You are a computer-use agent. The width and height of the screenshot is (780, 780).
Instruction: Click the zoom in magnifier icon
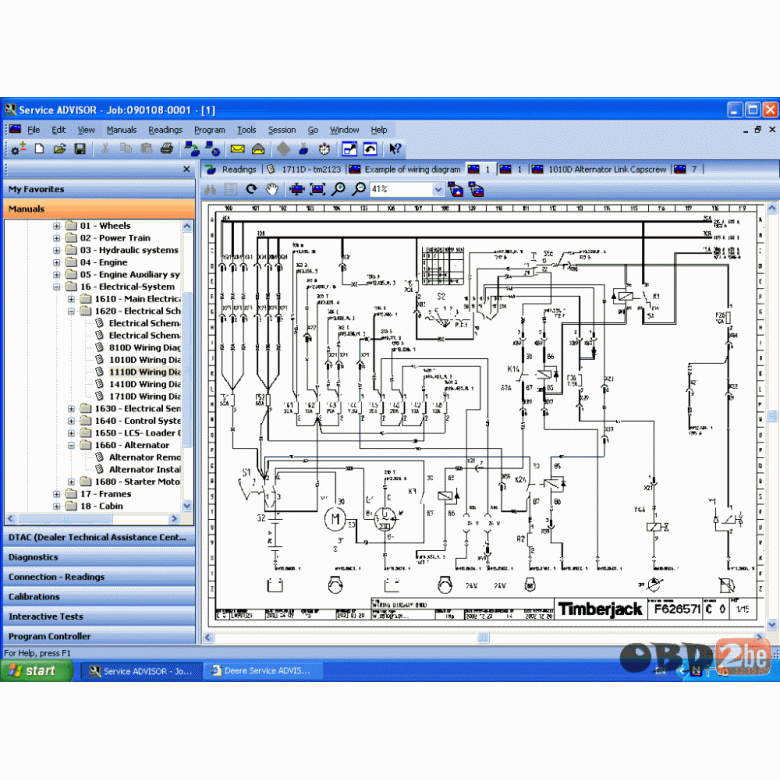click(x=338, y=189)
